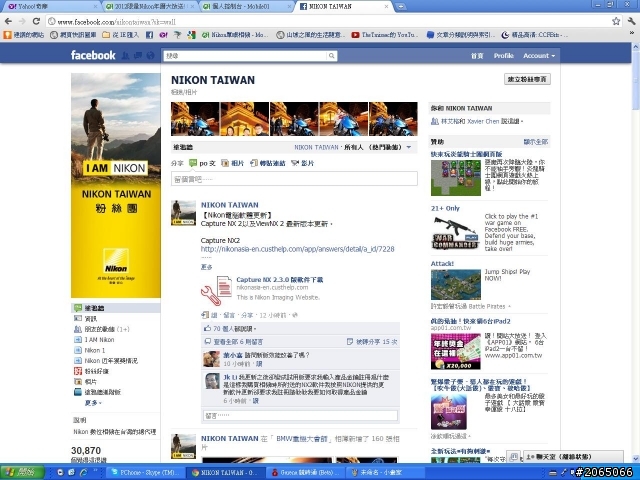View all 6 comments link
This screenshot has height=480, width=640.
click(x=239, y=342)
